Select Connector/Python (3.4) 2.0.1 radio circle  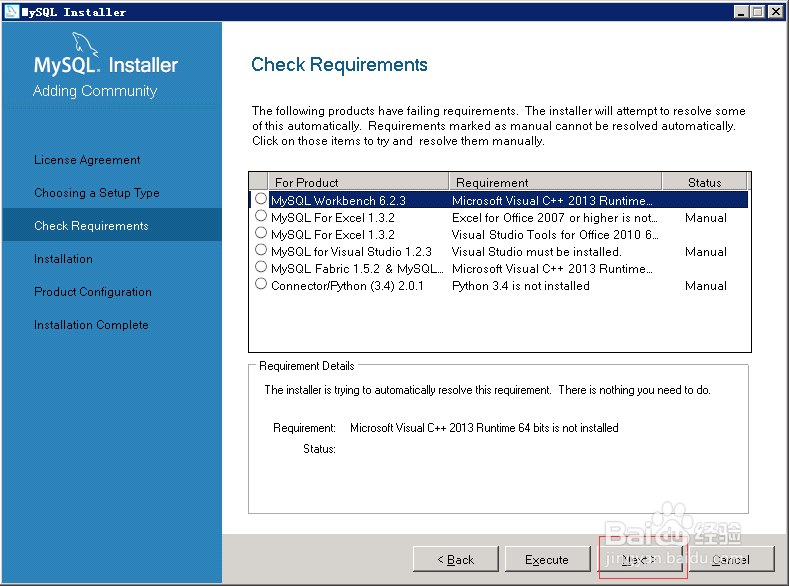click(x=261, y=284)
